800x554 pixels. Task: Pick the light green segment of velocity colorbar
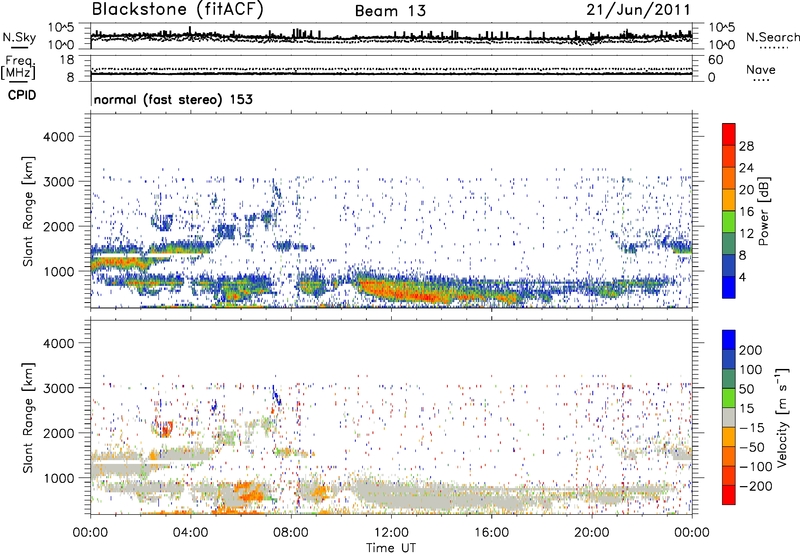click(x=729, y=398)
